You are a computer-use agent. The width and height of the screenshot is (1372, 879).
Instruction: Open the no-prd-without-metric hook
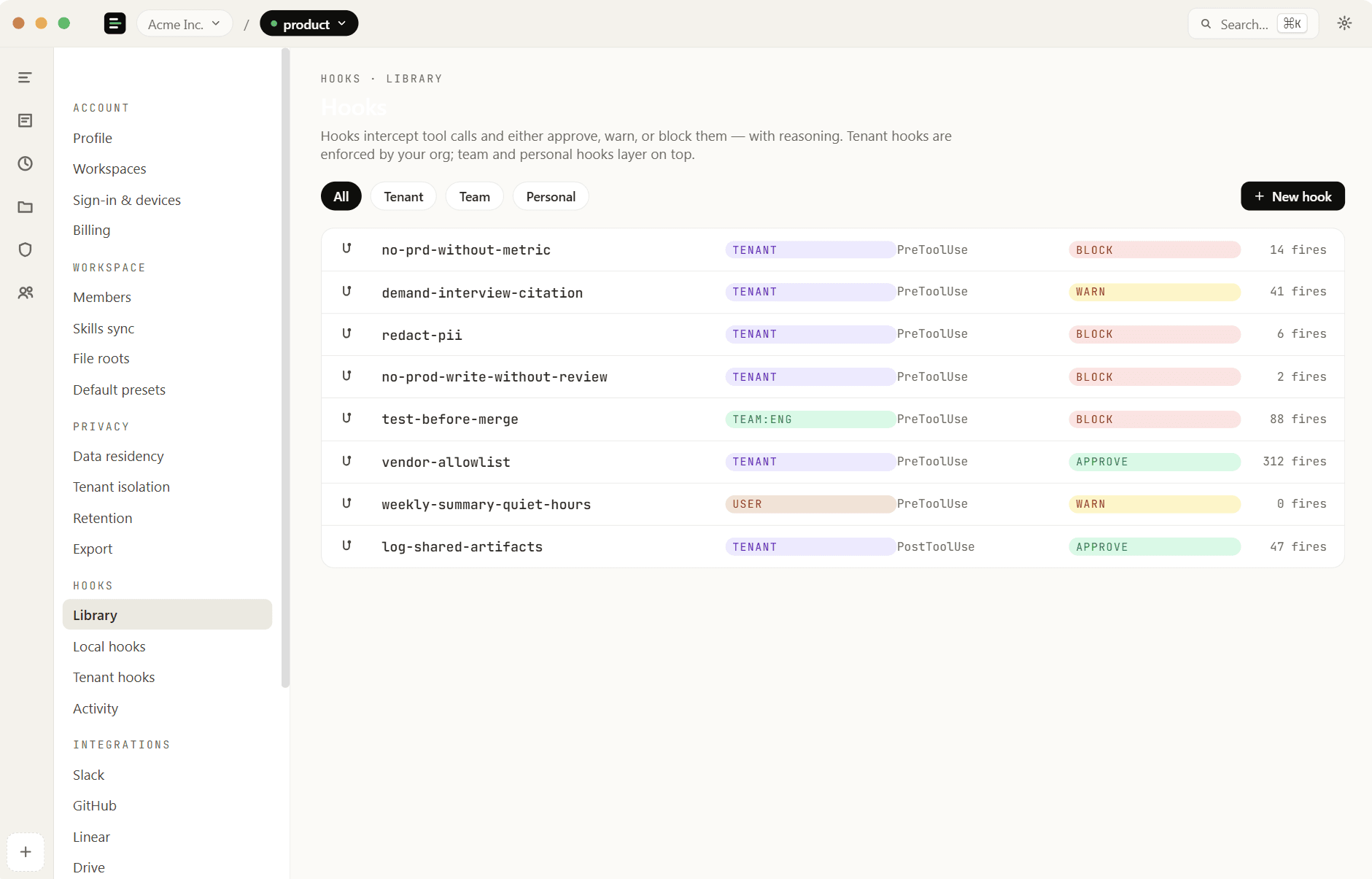832,249
